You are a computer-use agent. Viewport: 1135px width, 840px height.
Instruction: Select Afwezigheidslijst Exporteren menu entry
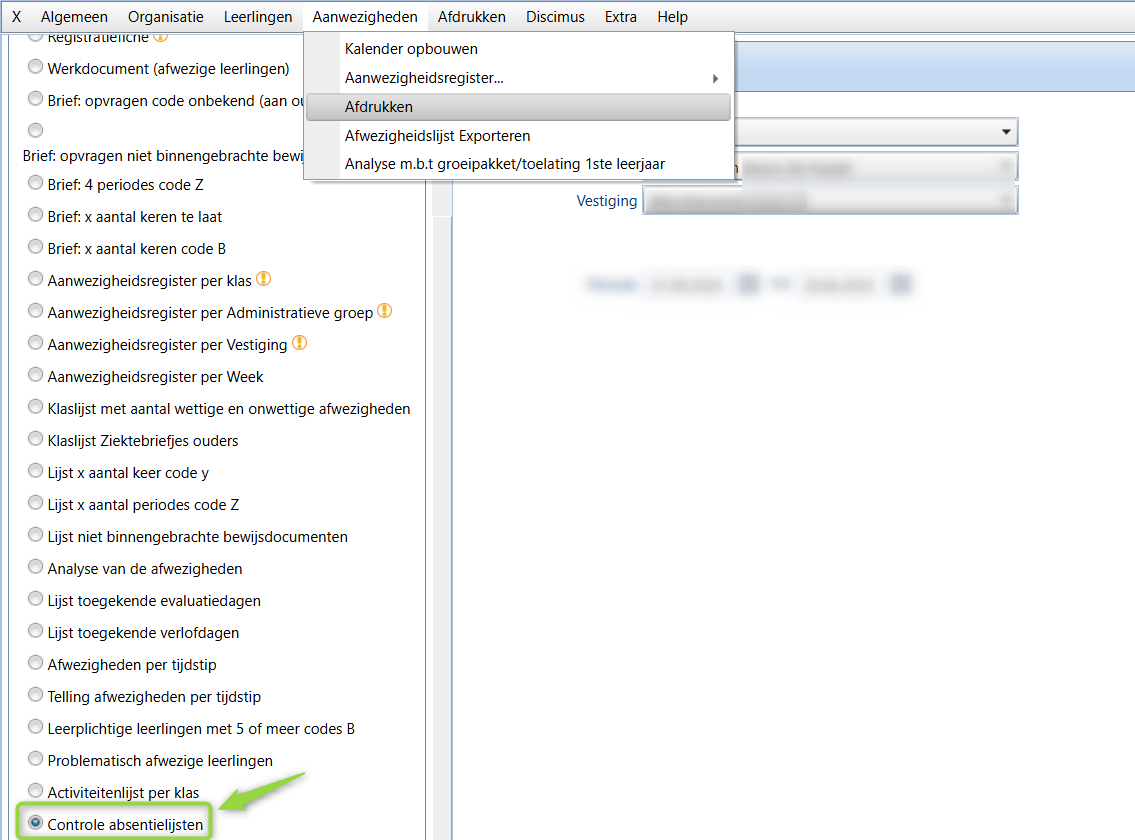point(437,136)
